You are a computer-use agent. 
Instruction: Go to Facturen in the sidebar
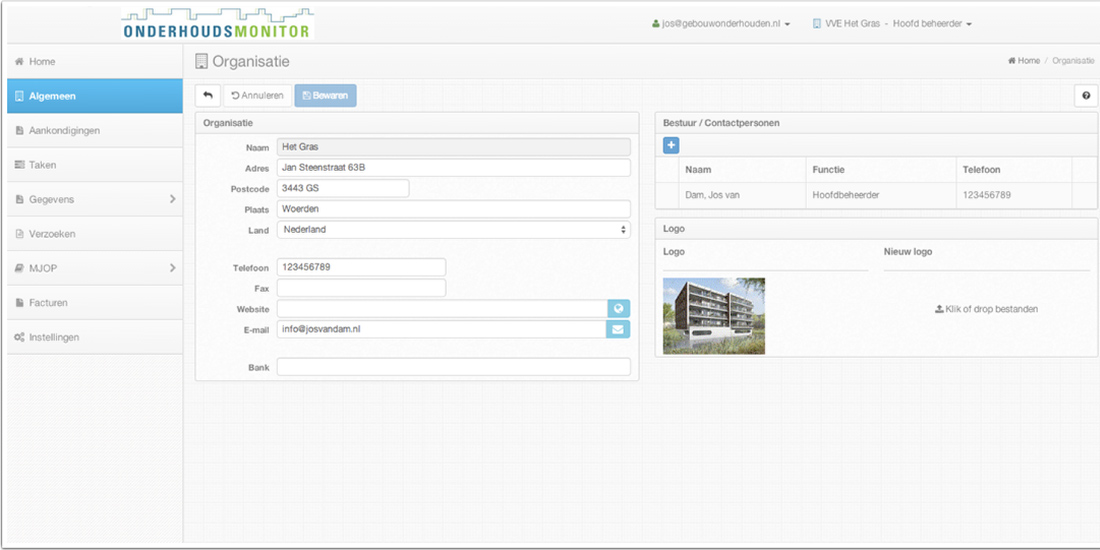click(48, 303)
